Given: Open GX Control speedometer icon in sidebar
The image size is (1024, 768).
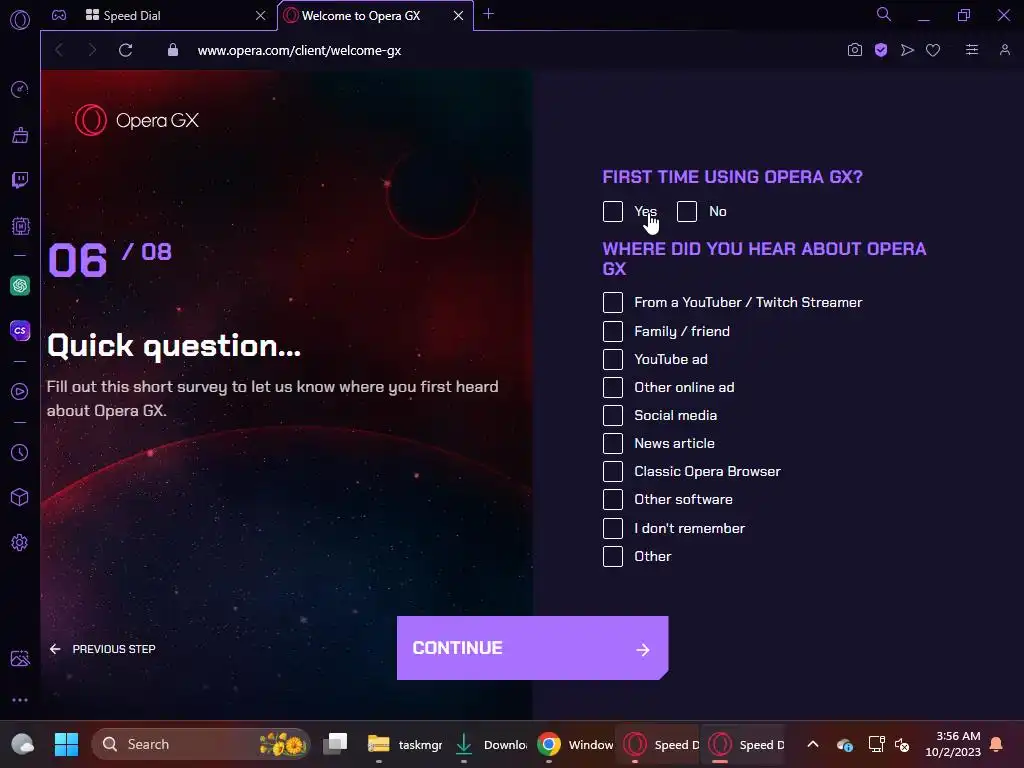Looking at the screenshot, I should [x=20, y=89].
